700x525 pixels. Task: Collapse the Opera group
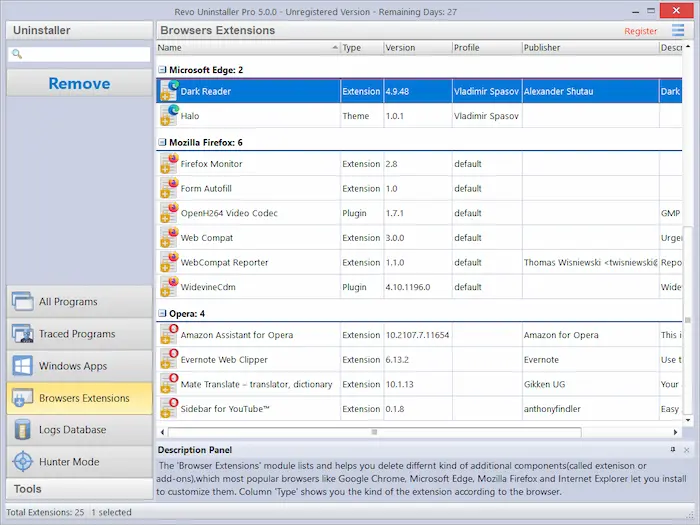(x=162, y=313)
